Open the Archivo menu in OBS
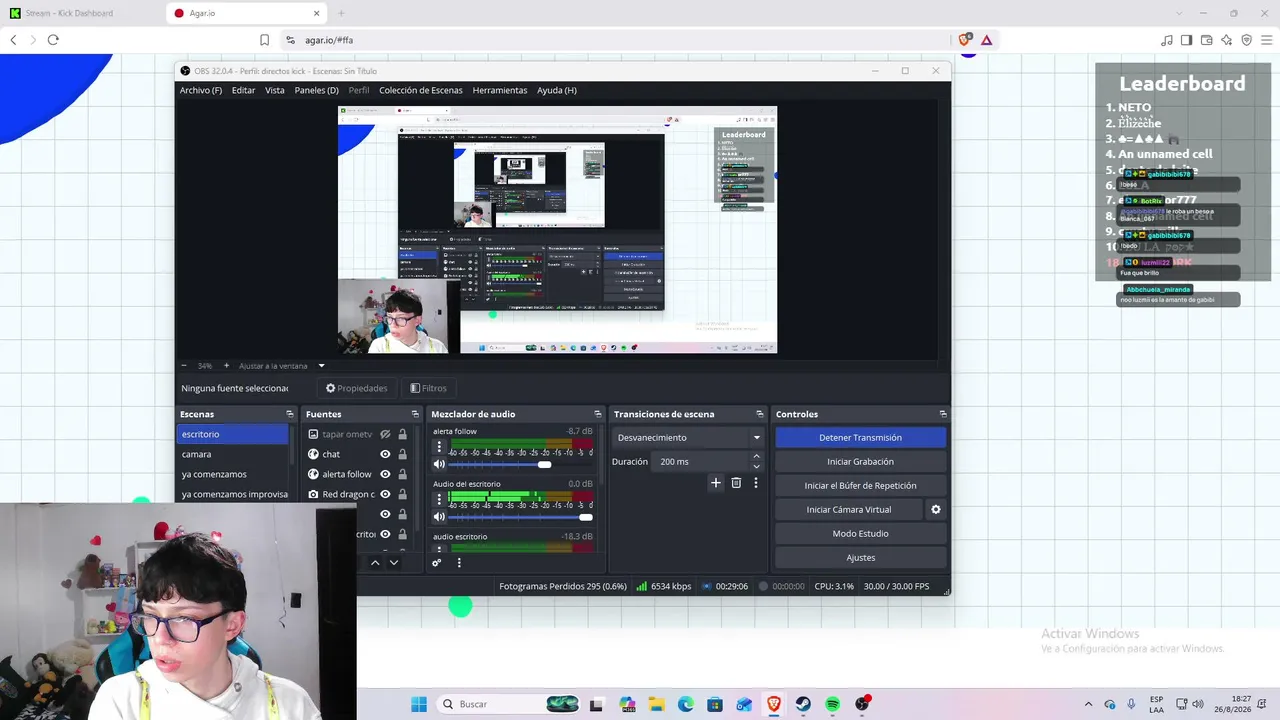This screenshot has width=1280, height=720. point(201,90)
